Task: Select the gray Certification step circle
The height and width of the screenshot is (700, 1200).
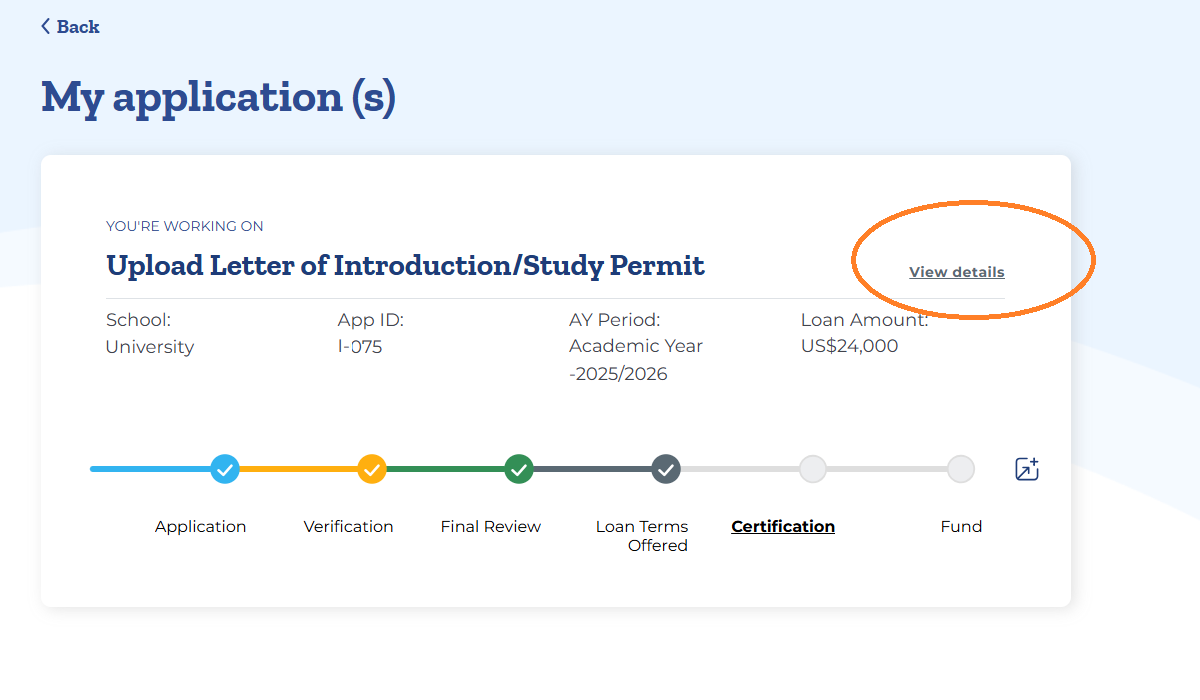Action: 813,469
